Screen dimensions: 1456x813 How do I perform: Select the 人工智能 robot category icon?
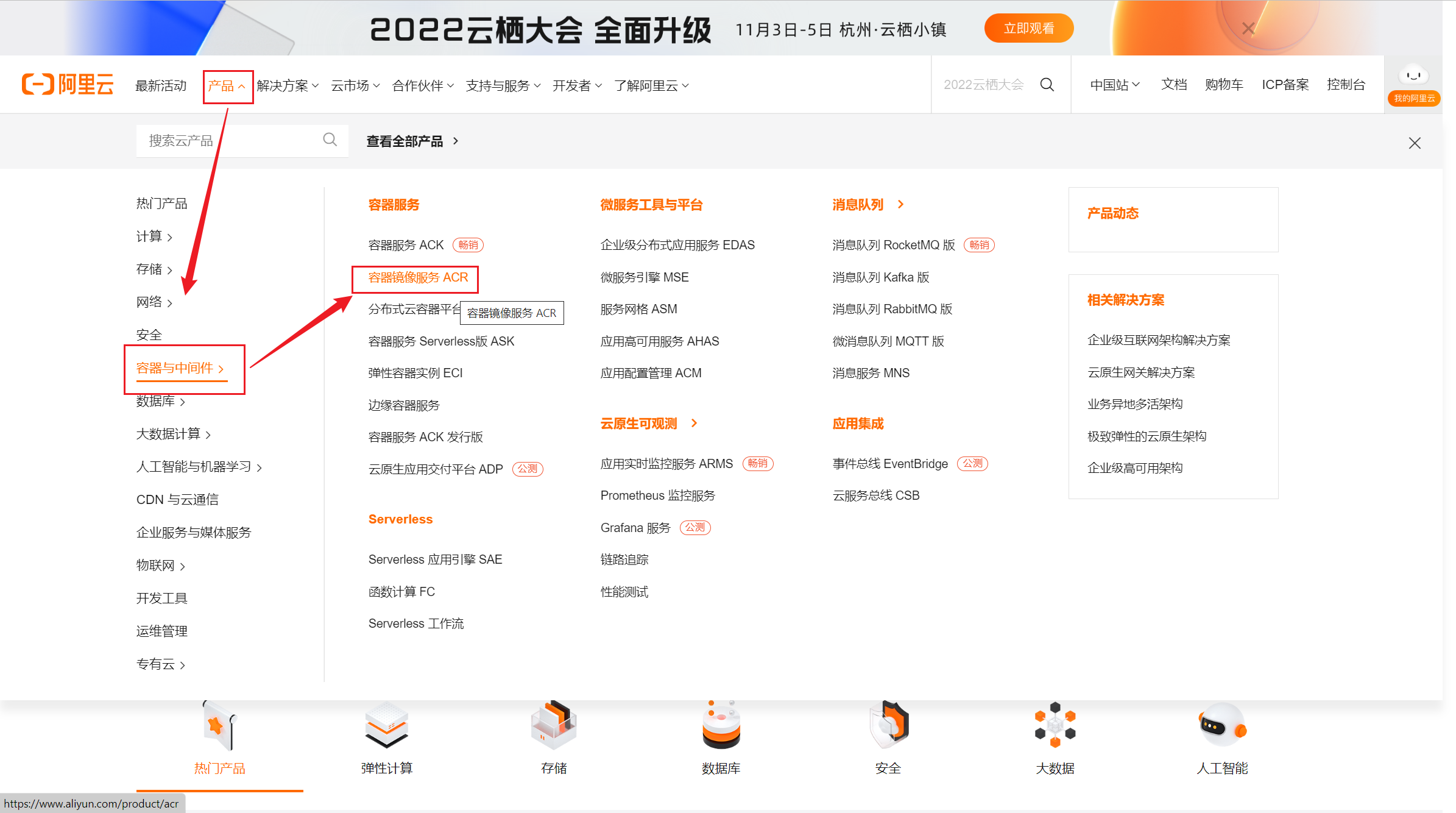click(x=1221, y=725)
